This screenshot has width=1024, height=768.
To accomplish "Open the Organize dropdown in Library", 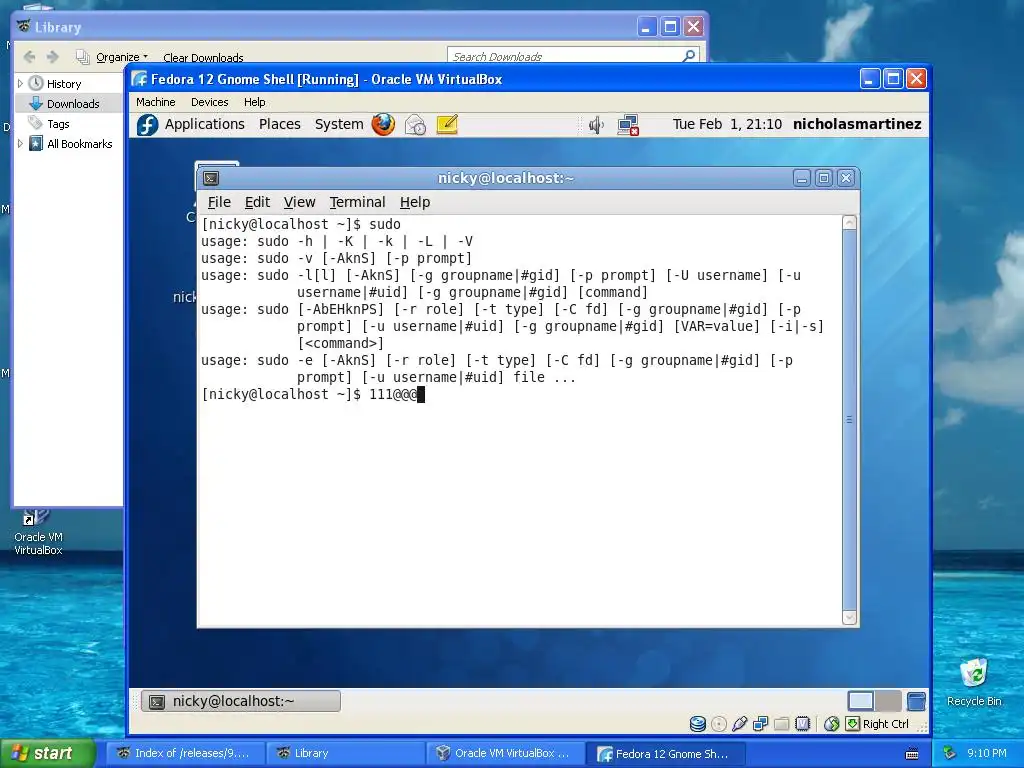I will (121, 57).
